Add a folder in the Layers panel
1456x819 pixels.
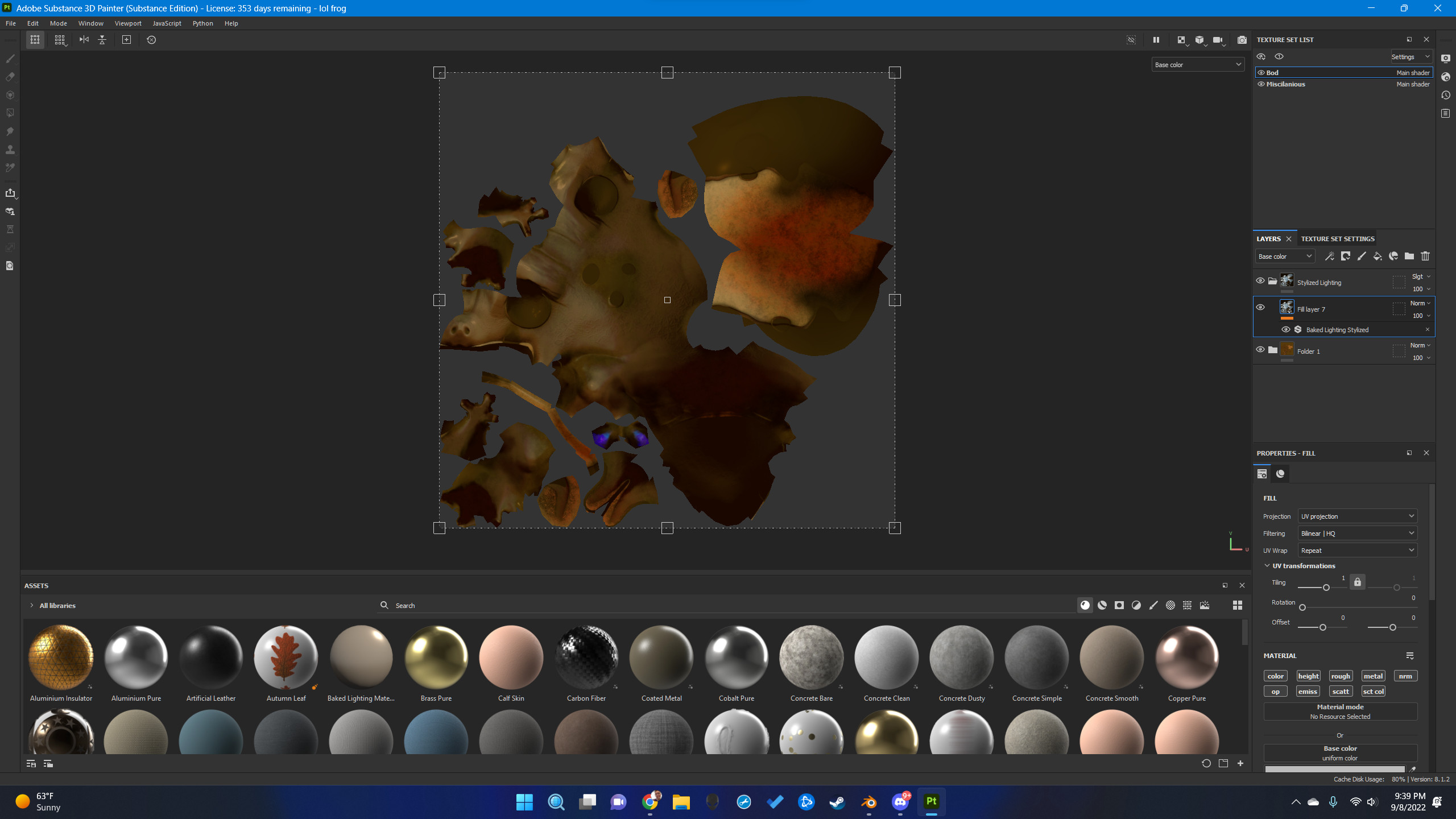tap(1409, 257)
